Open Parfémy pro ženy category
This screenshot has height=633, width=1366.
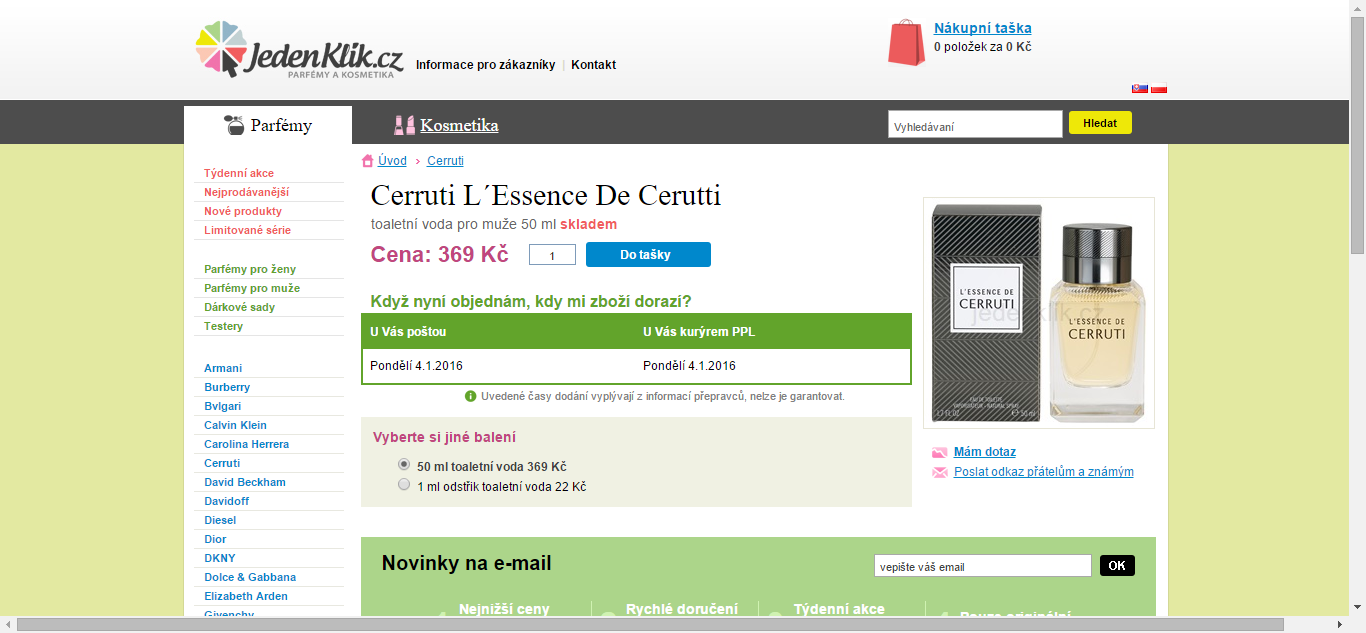(x=250, y=269)
